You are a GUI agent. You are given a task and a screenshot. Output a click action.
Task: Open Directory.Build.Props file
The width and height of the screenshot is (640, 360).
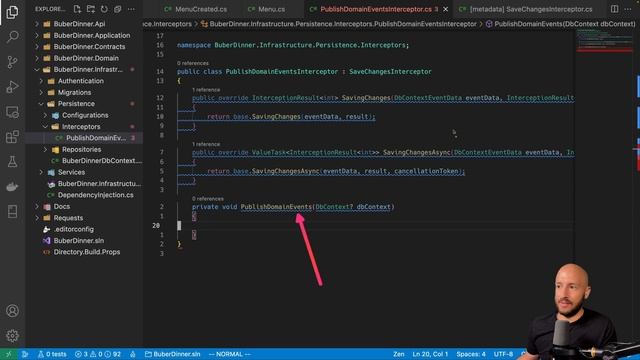click(87, 252)
